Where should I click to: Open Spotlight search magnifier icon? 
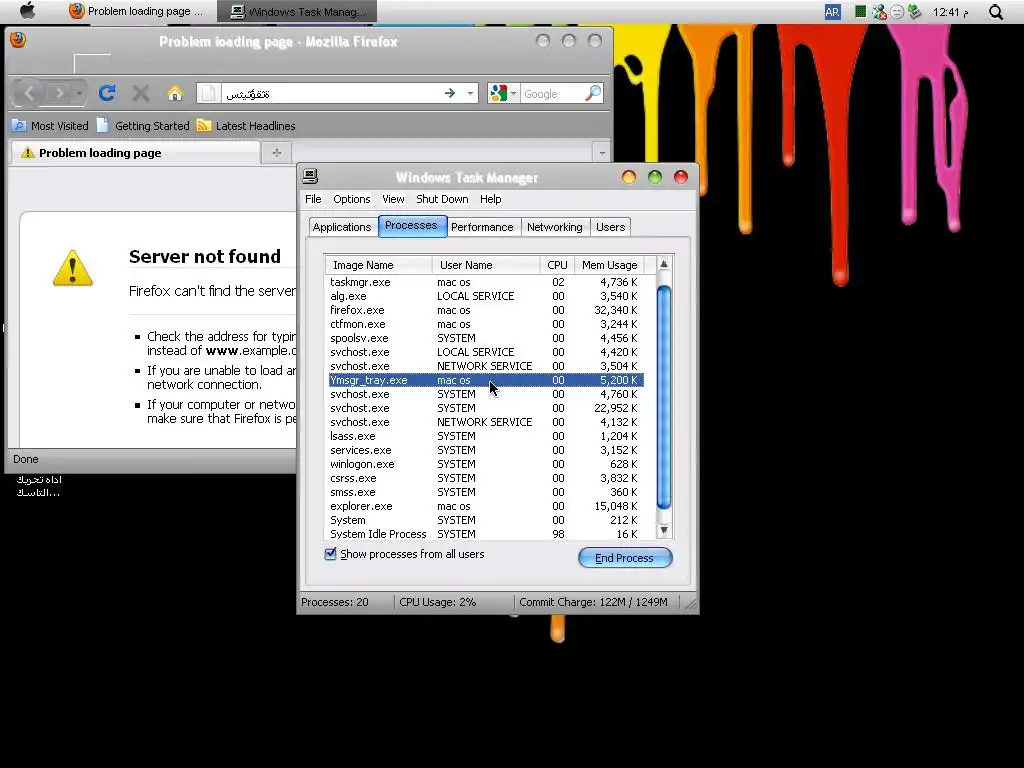click(995, 12)
